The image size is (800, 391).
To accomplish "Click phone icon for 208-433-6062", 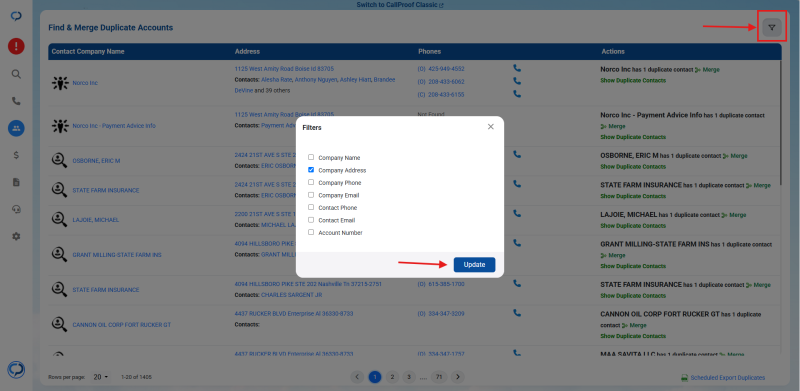I will click(517, 81).
